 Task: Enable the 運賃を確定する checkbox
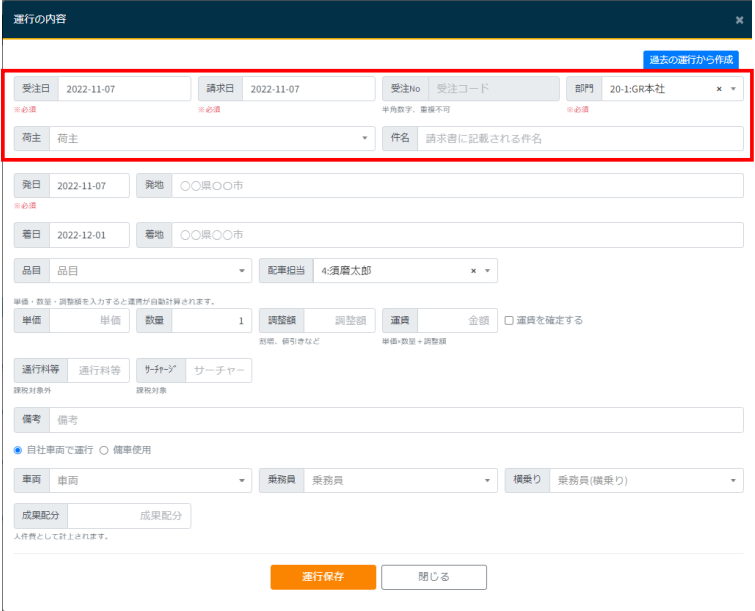[x=509, y=320]
